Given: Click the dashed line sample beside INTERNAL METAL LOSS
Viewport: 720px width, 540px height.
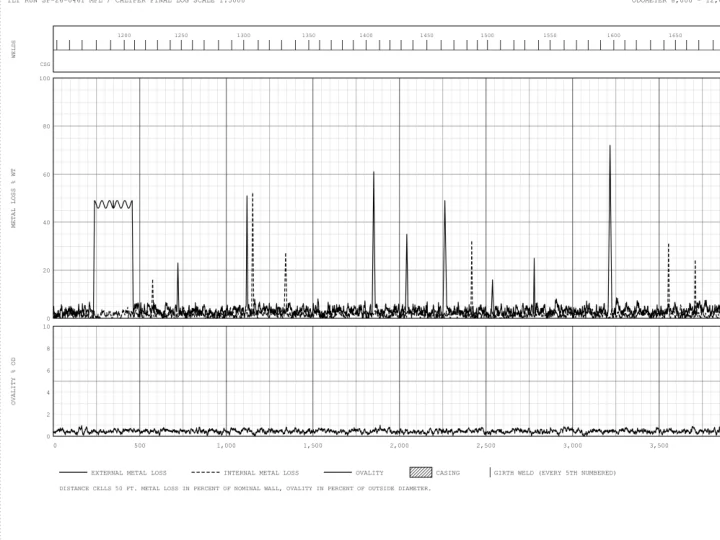Looking at the screenshot, I should 205,472.
